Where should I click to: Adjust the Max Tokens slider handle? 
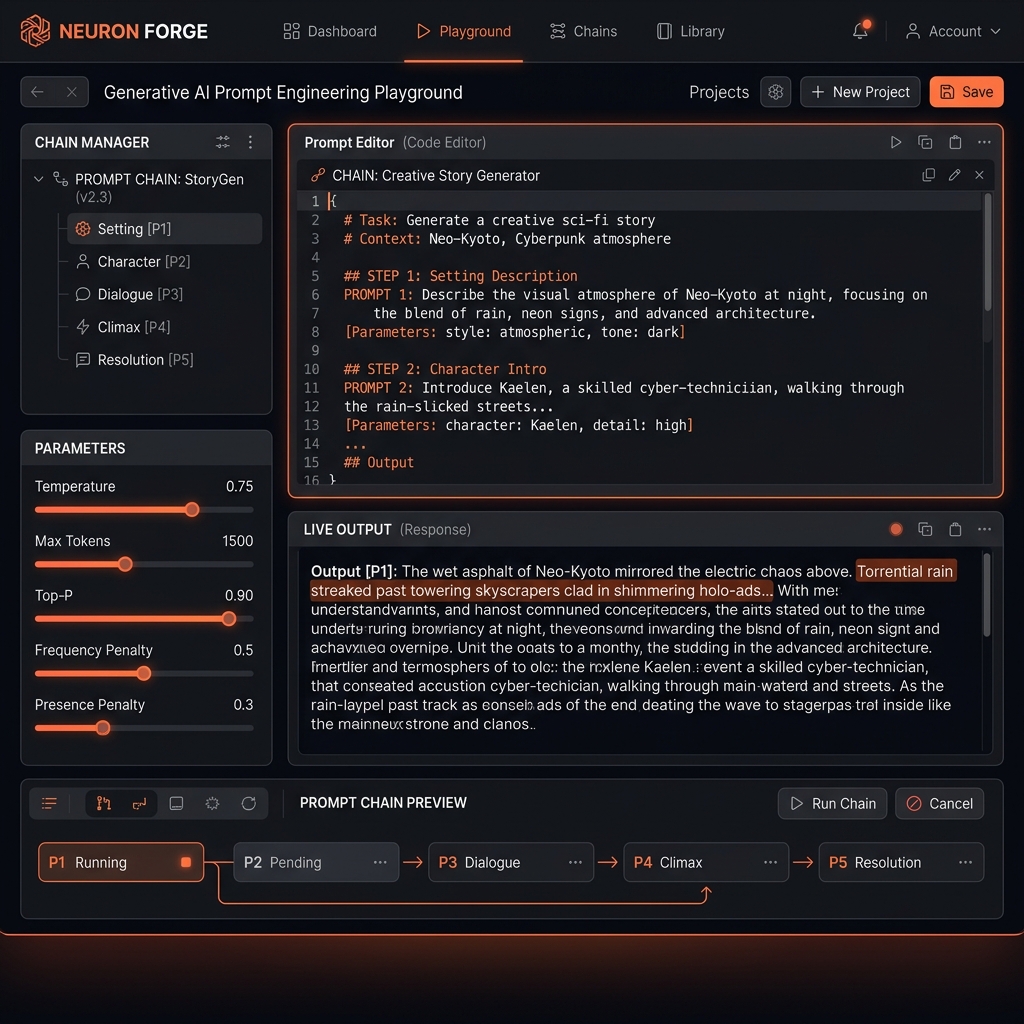click(x=125, y=564)
